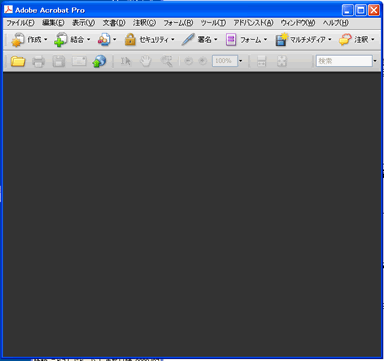Click the save floppy disk icon

[x=59, y=61]
